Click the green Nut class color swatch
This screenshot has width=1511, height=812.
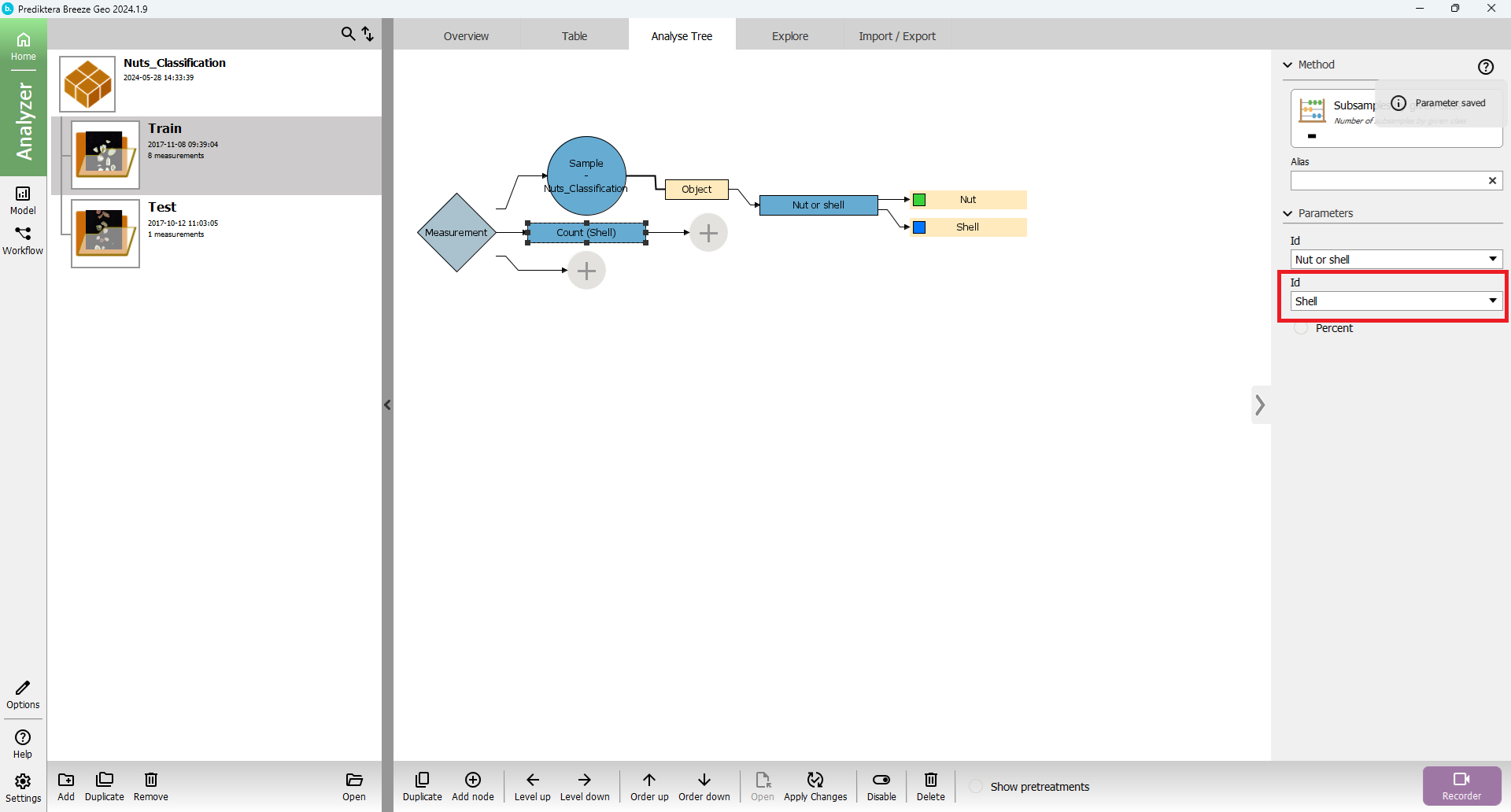[x=919, y=200]
